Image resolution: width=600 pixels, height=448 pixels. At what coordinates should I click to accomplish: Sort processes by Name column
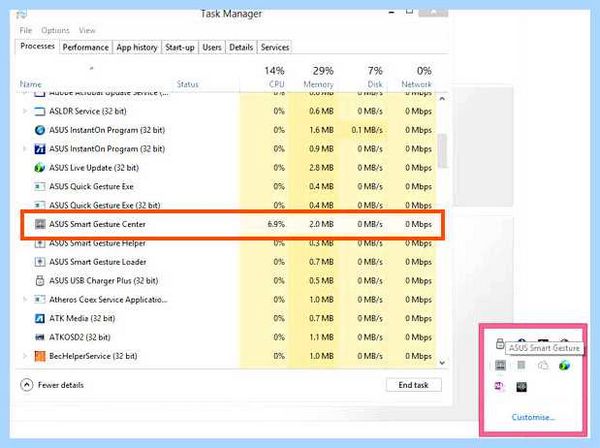31,84
